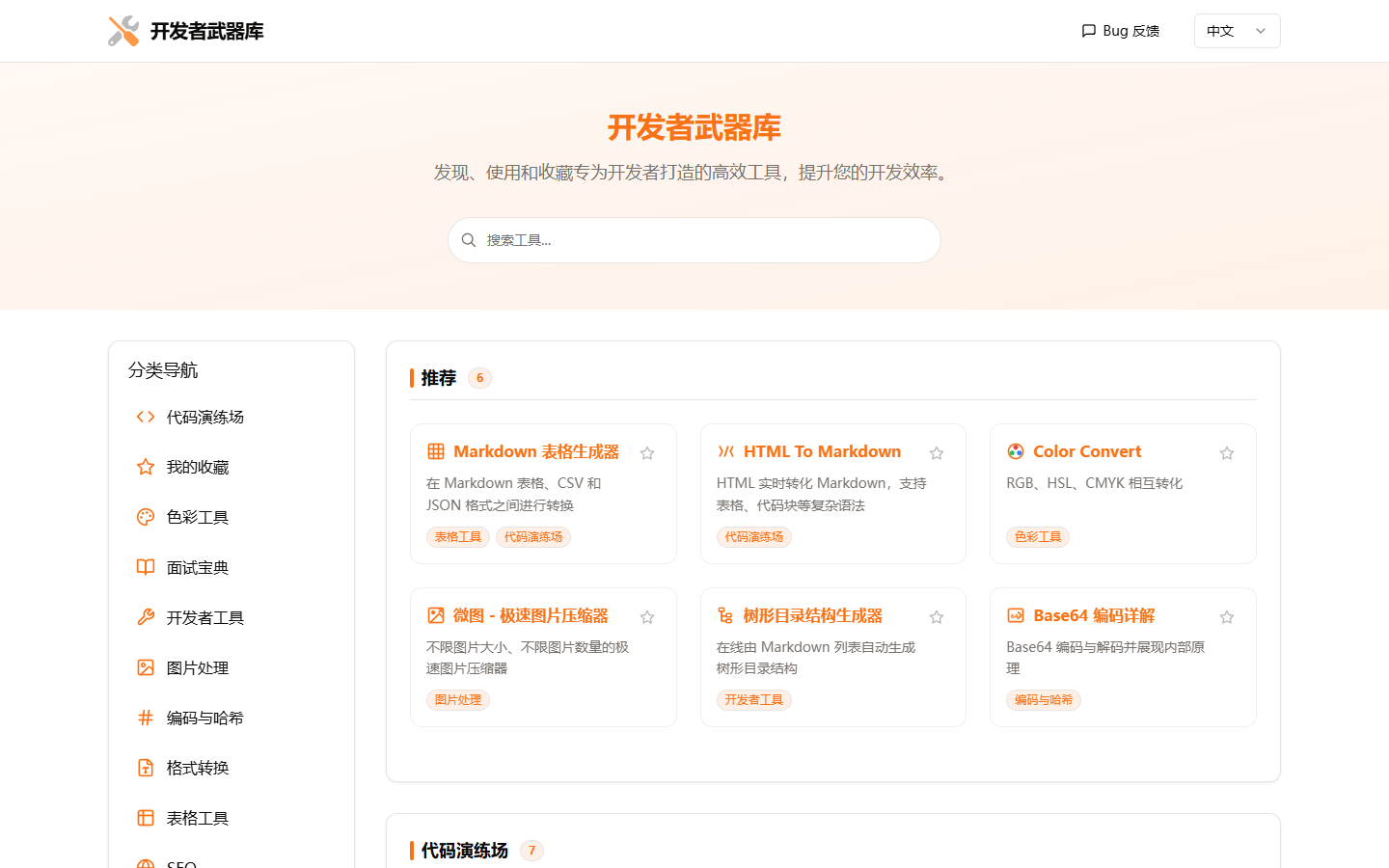Click the chevron arrow in language selector

[1260, 31]
